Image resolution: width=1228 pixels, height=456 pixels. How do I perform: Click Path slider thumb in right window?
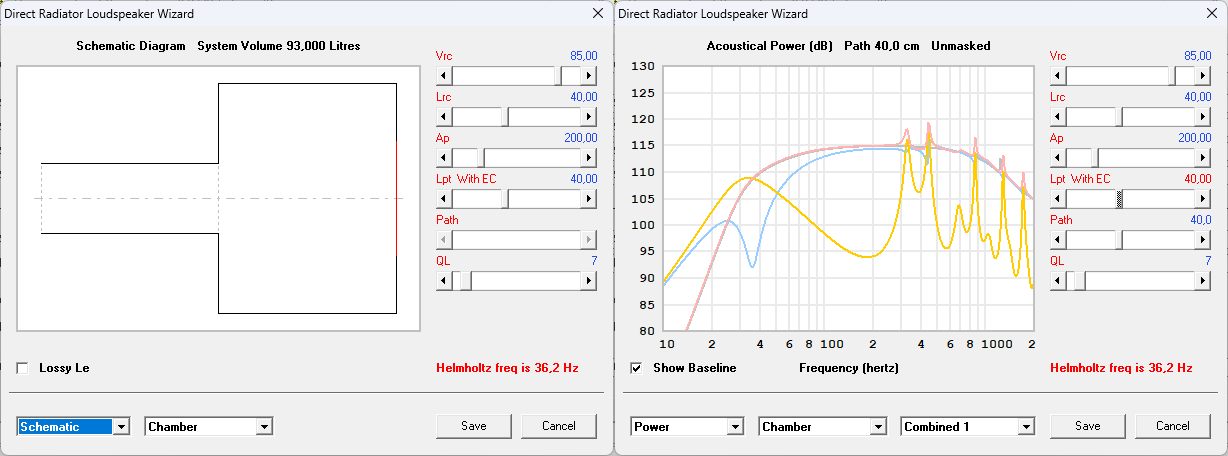point(1119,240)
